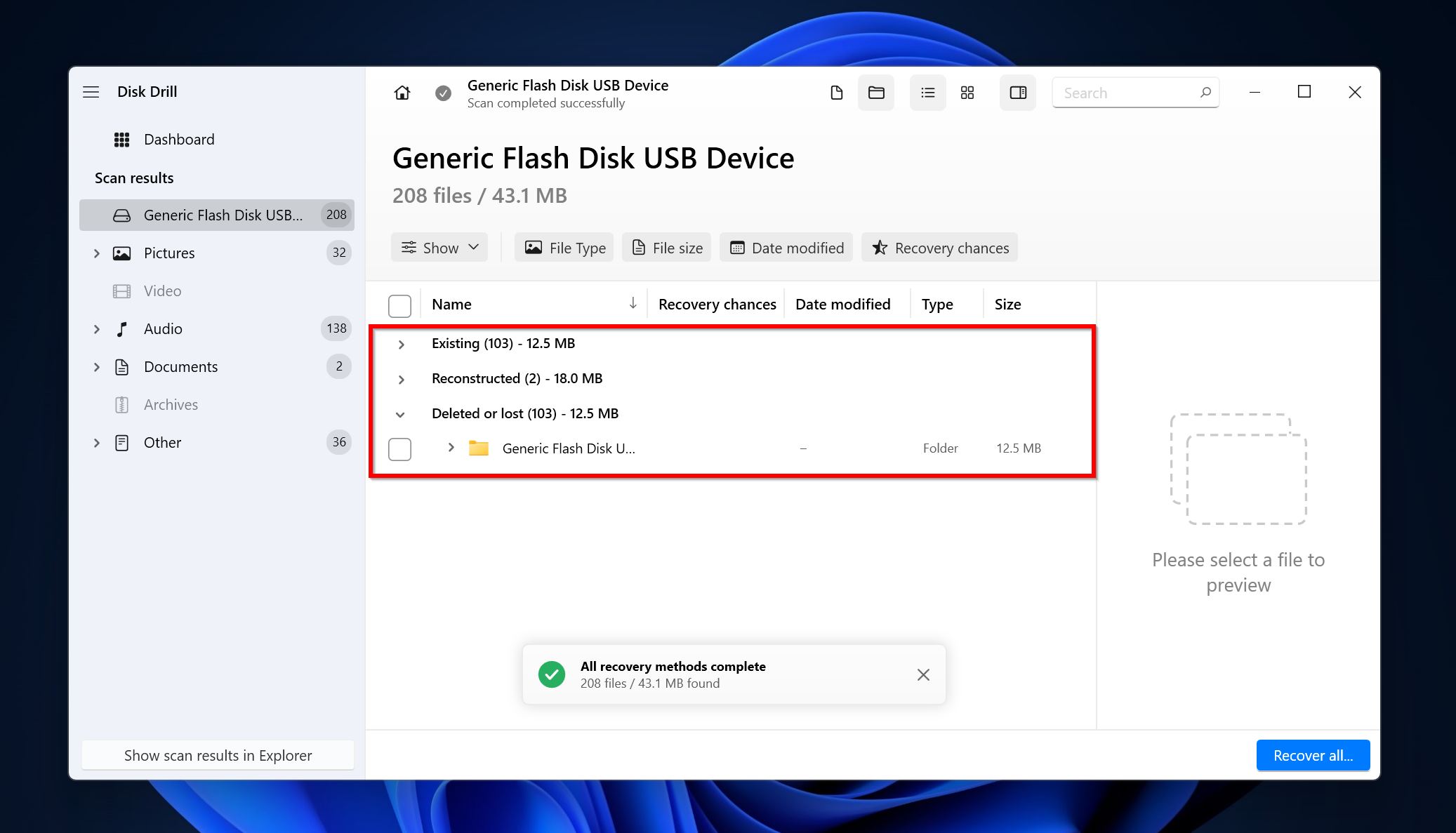Expand the Existing (103) file group
Screen dimensions: 1456x833
(x=400, y=343)
